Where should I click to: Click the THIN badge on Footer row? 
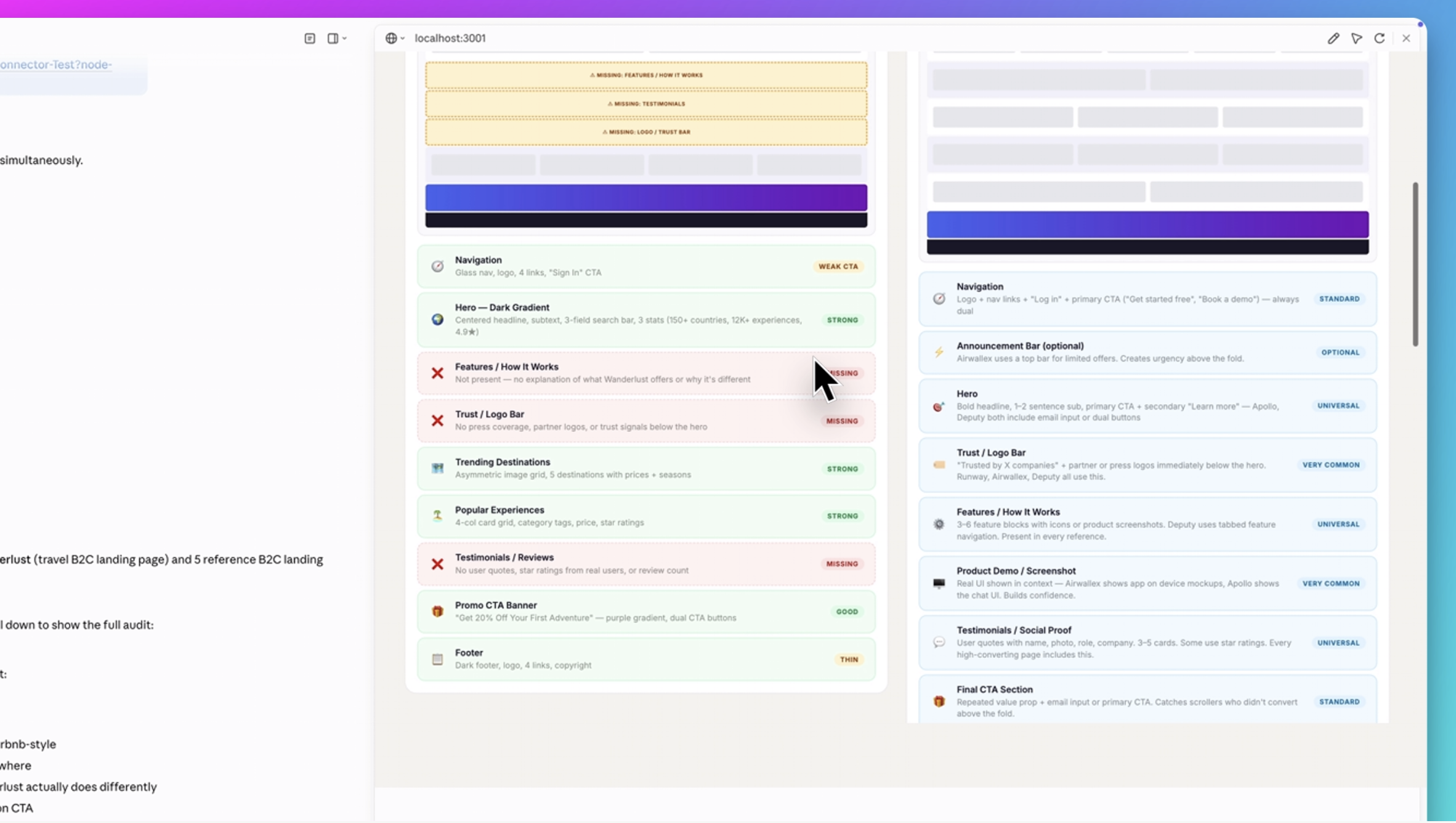pos(849,659)
